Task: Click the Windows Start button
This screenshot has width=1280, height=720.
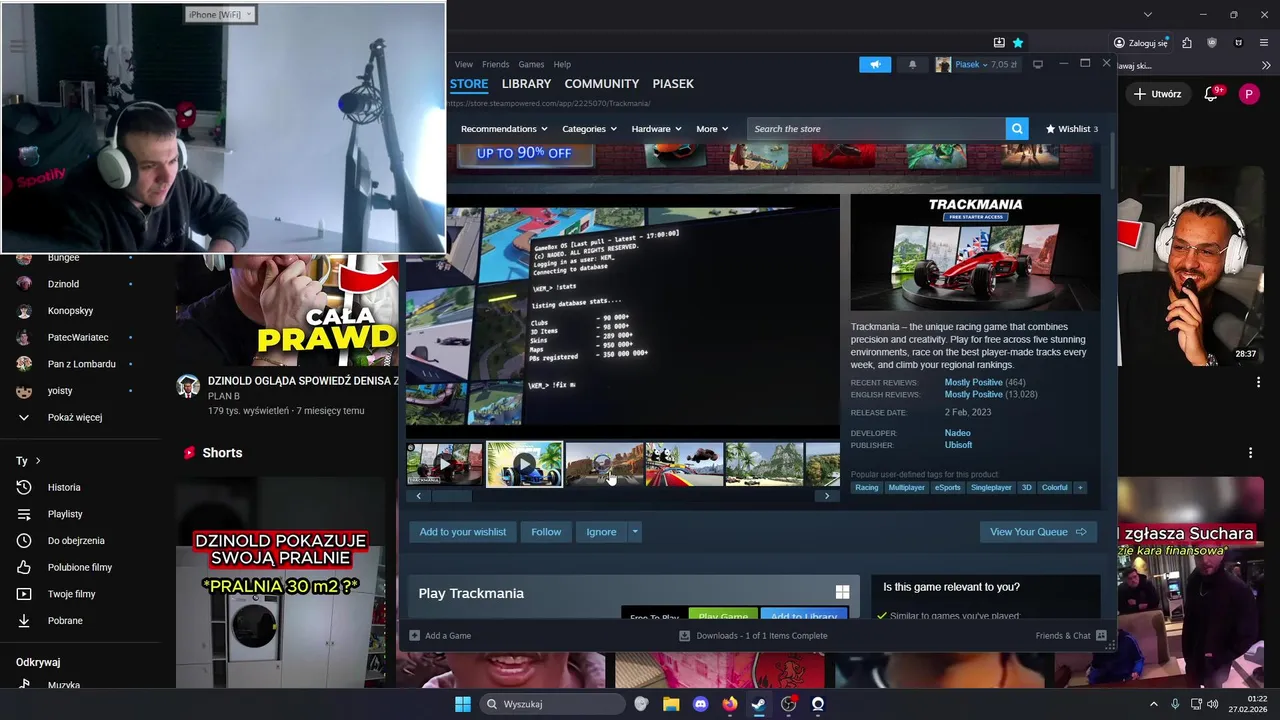Action: pos(463,704)
